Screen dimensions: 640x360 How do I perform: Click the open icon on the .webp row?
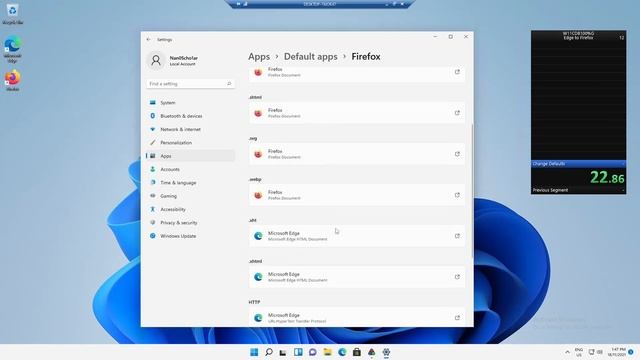tap(457, 195)
